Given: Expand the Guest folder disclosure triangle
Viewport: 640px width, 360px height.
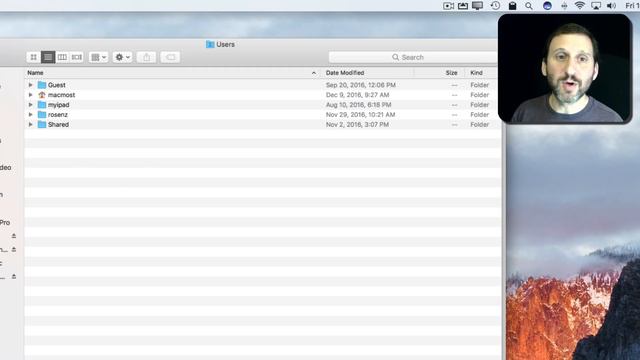Looking at the screenshot, I should 31,85.
